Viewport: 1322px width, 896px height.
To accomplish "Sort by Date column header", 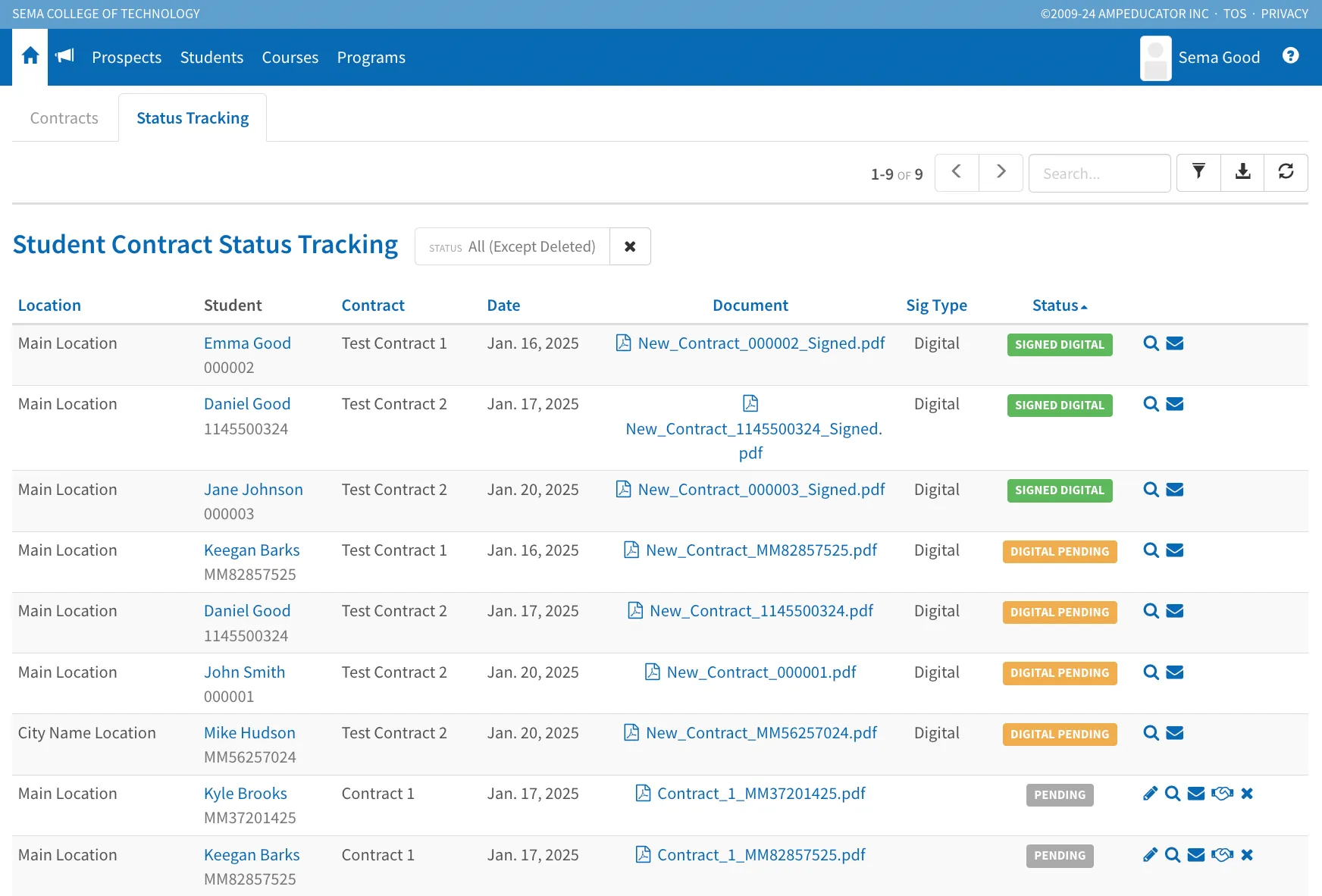I will click(x=503, y=305).
